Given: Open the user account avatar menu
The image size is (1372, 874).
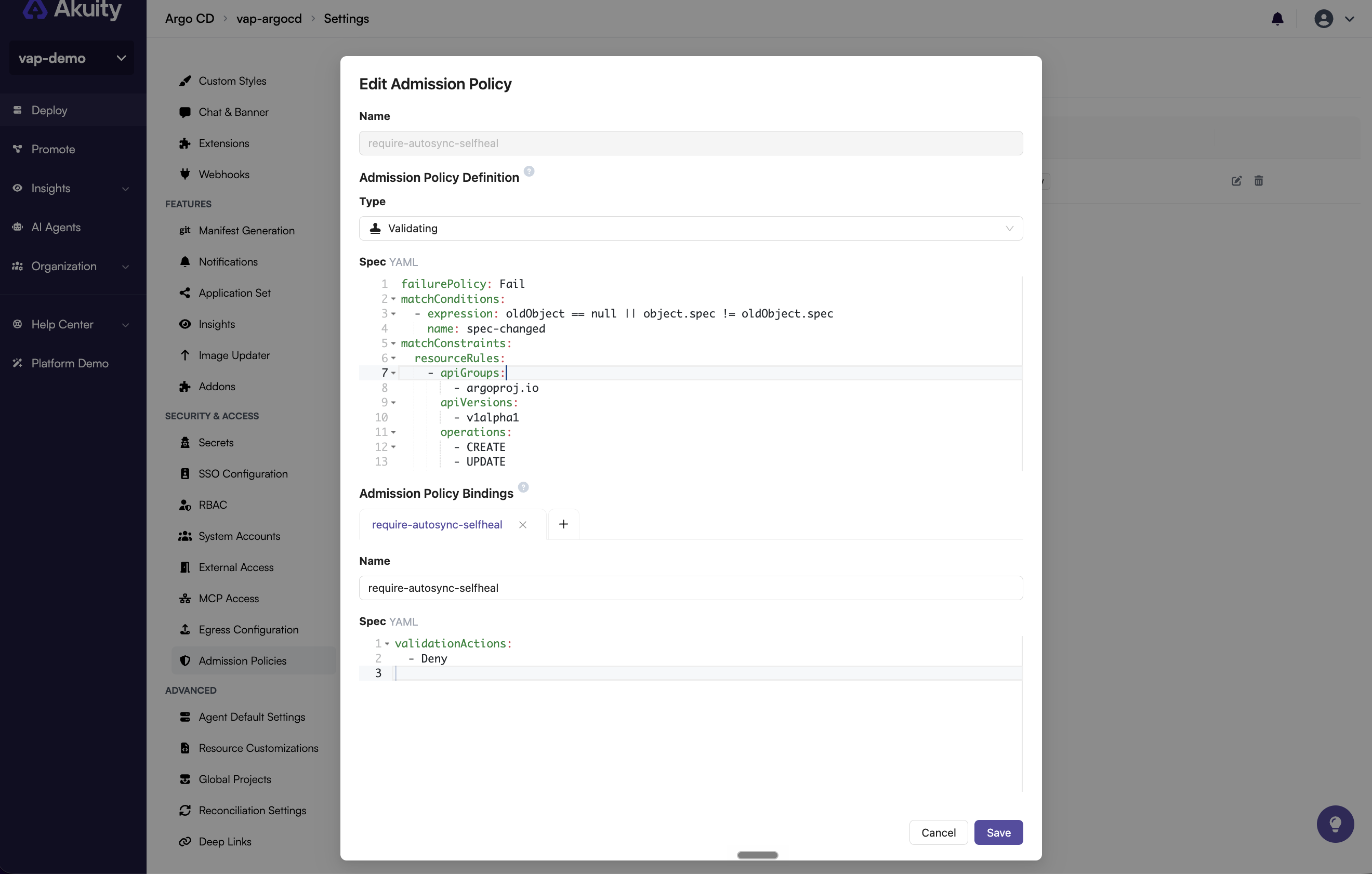Looking at the screenshot, I should click(x=1323, y=19).
